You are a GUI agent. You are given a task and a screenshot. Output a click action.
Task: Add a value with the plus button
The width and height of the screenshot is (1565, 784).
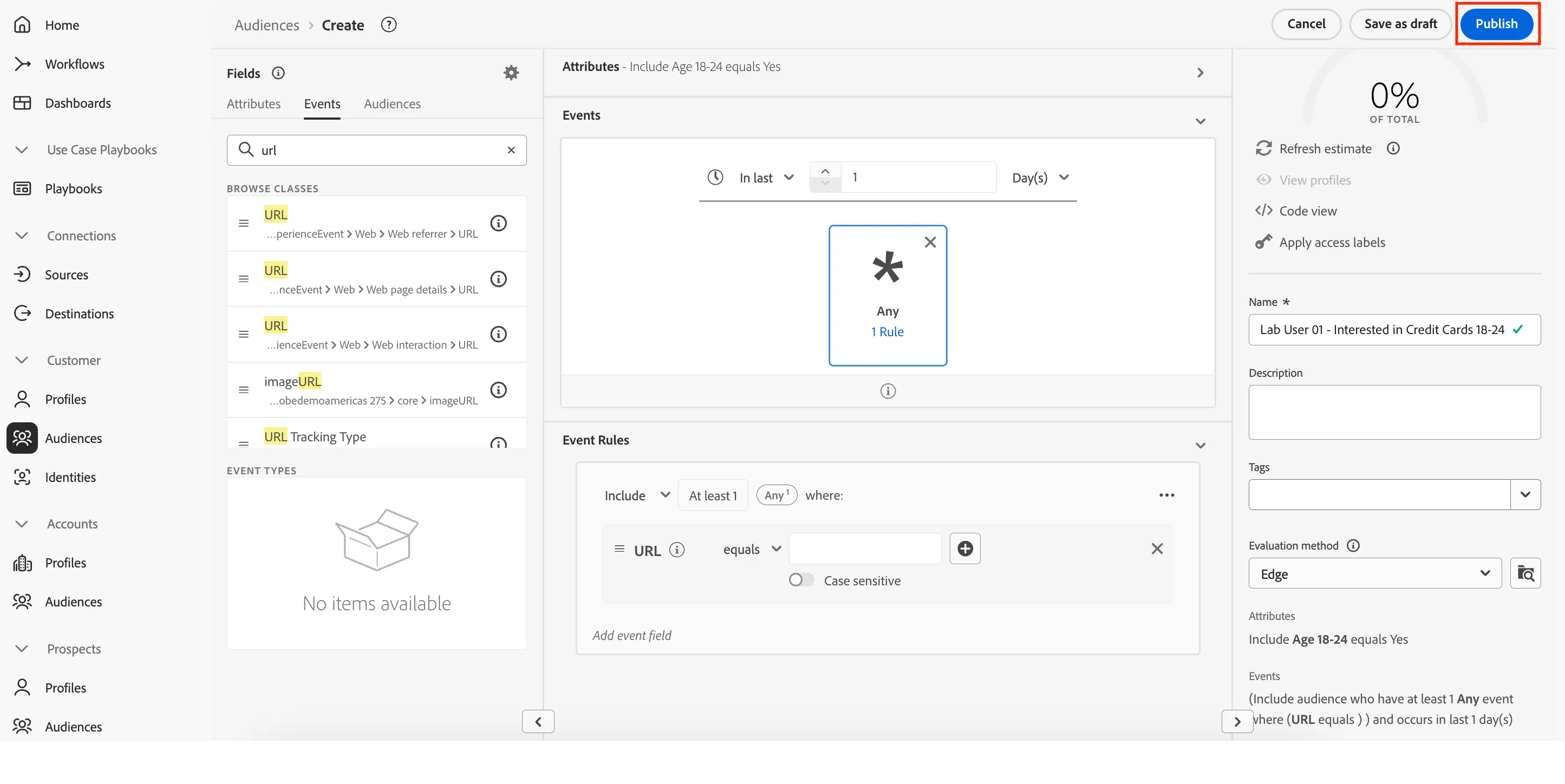965,548
